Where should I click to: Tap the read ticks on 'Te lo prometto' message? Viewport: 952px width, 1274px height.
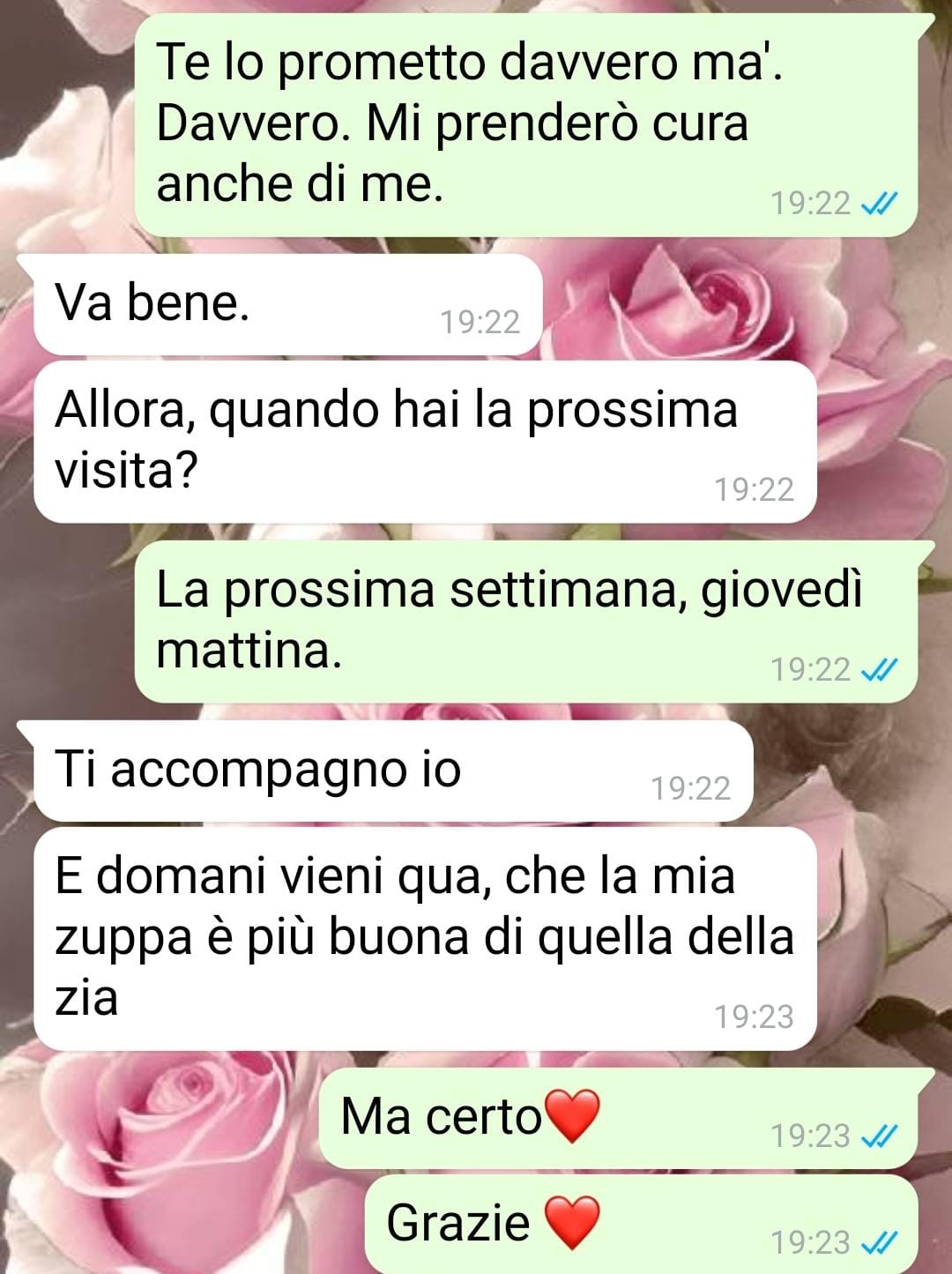tap(879, 205)
